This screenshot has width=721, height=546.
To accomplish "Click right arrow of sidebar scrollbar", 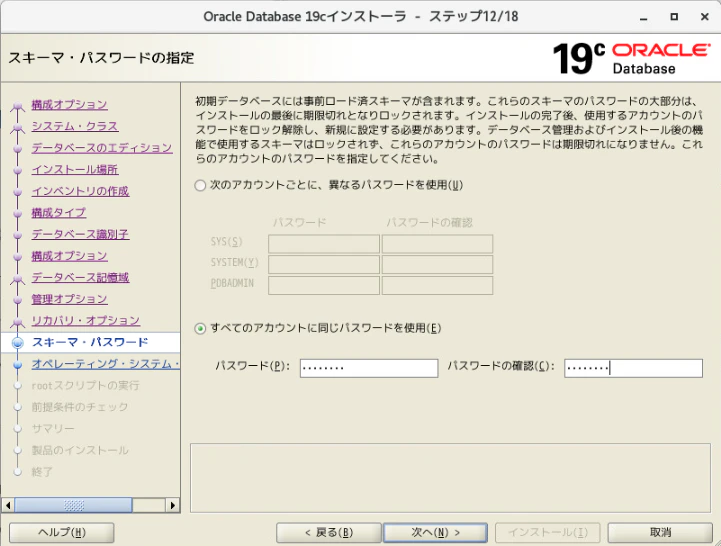I will 172,505.
